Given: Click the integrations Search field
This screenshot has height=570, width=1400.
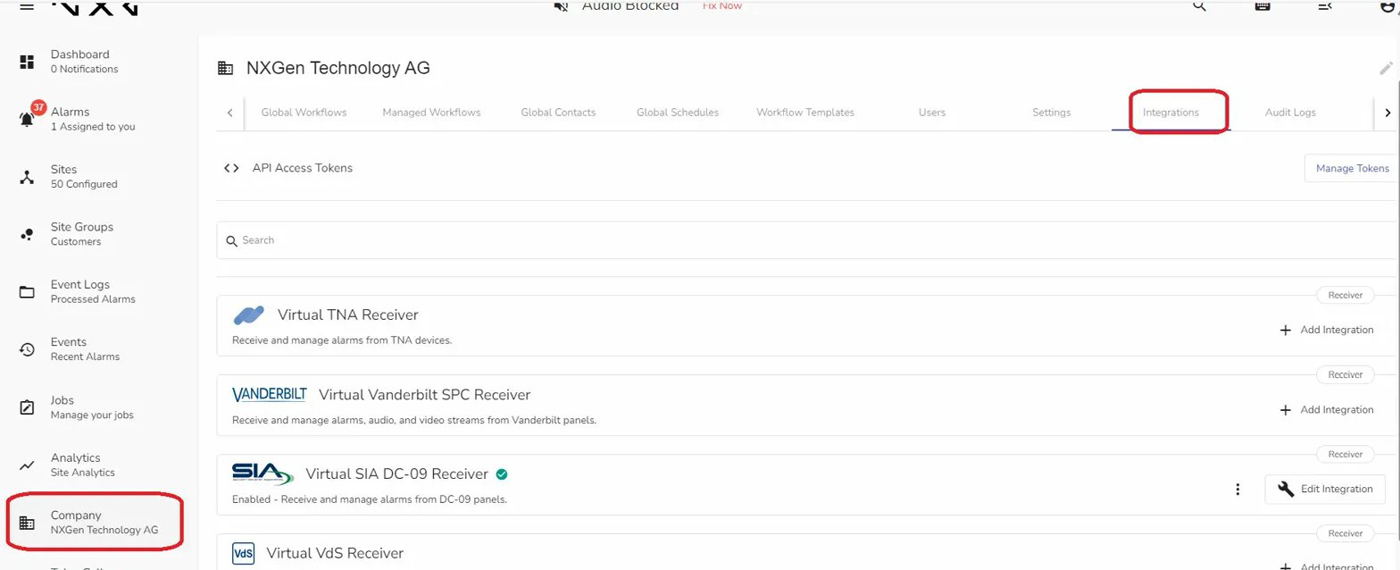Looking at the screenshot, I should point(800,240).
